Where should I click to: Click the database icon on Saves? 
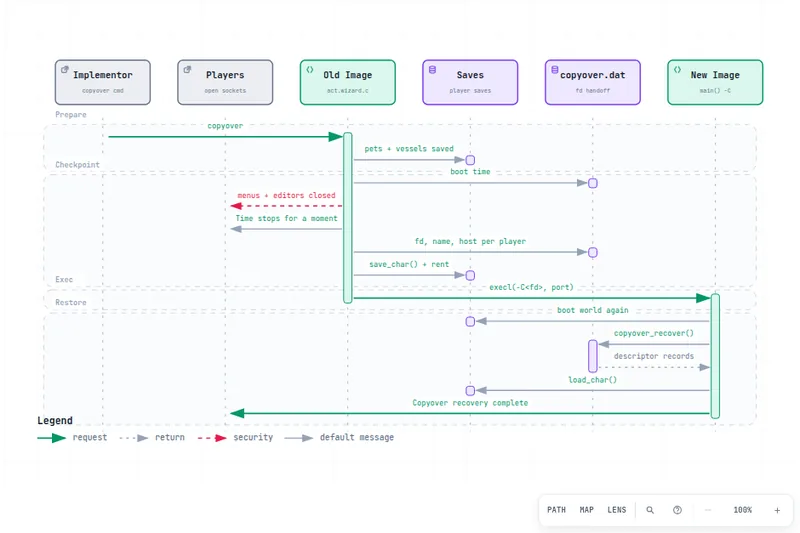click(432, 69)
